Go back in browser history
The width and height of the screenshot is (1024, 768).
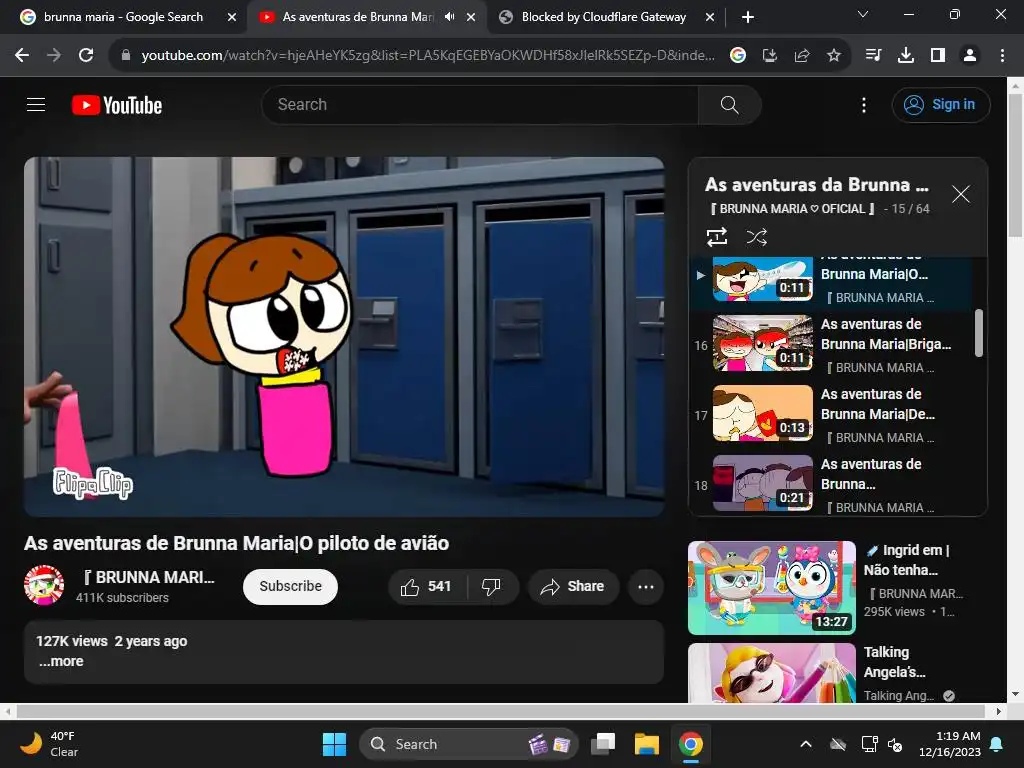tap(22, 56)
